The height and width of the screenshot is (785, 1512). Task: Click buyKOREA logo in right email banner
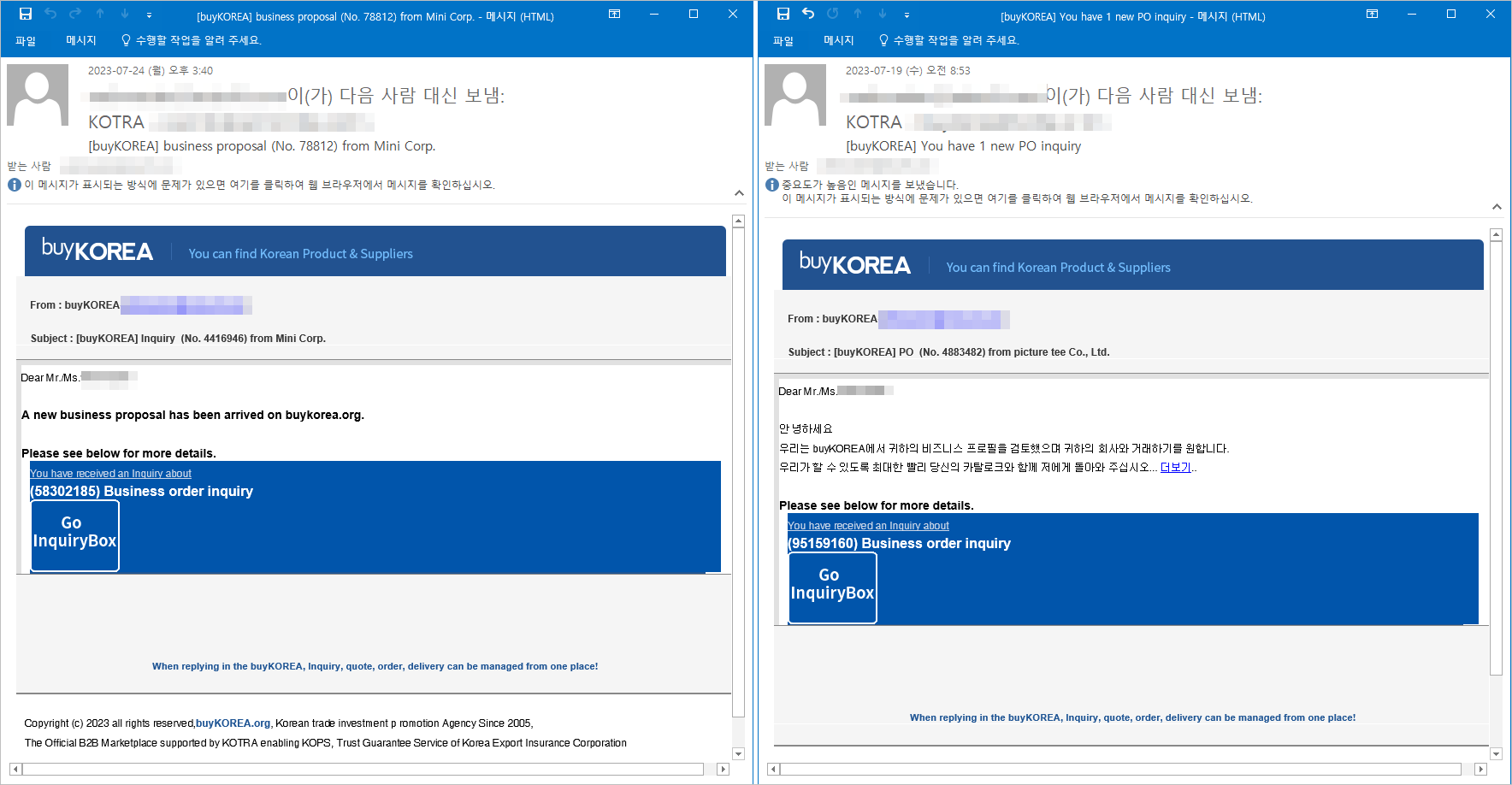click(855, 263)
